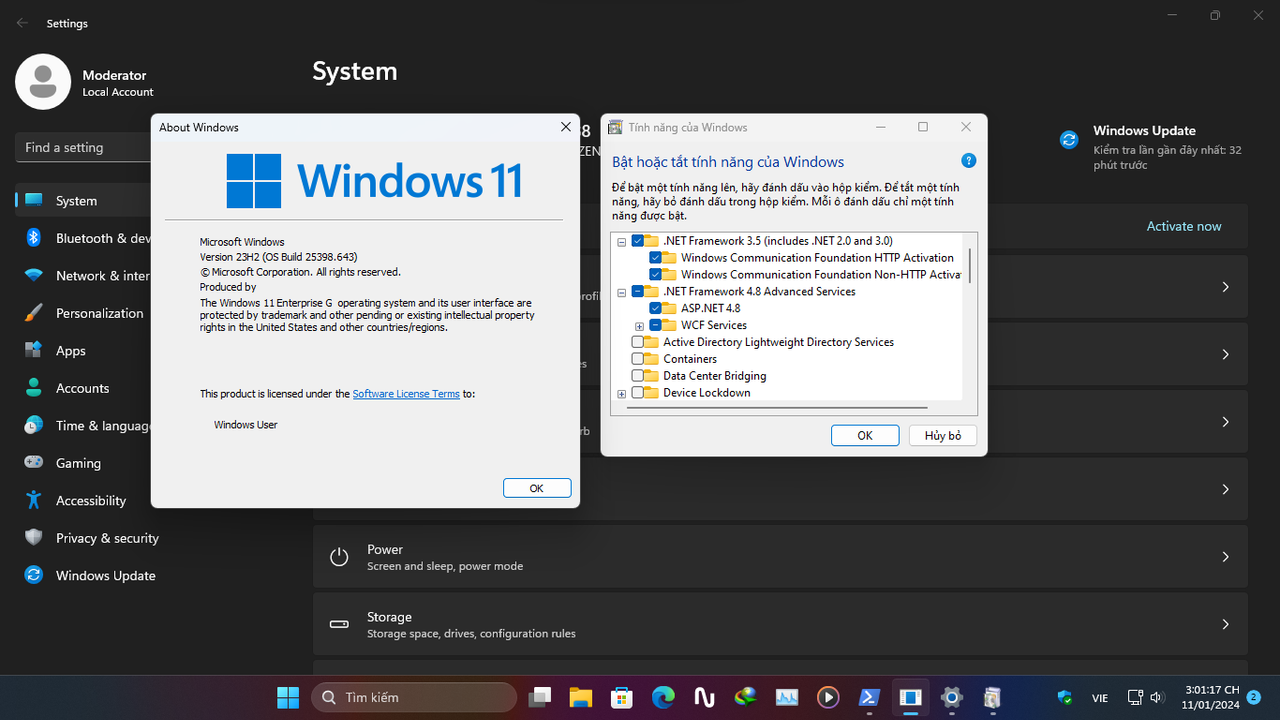
Task: Toggle the WCF Services checkbox
Action: coord(656,325)
